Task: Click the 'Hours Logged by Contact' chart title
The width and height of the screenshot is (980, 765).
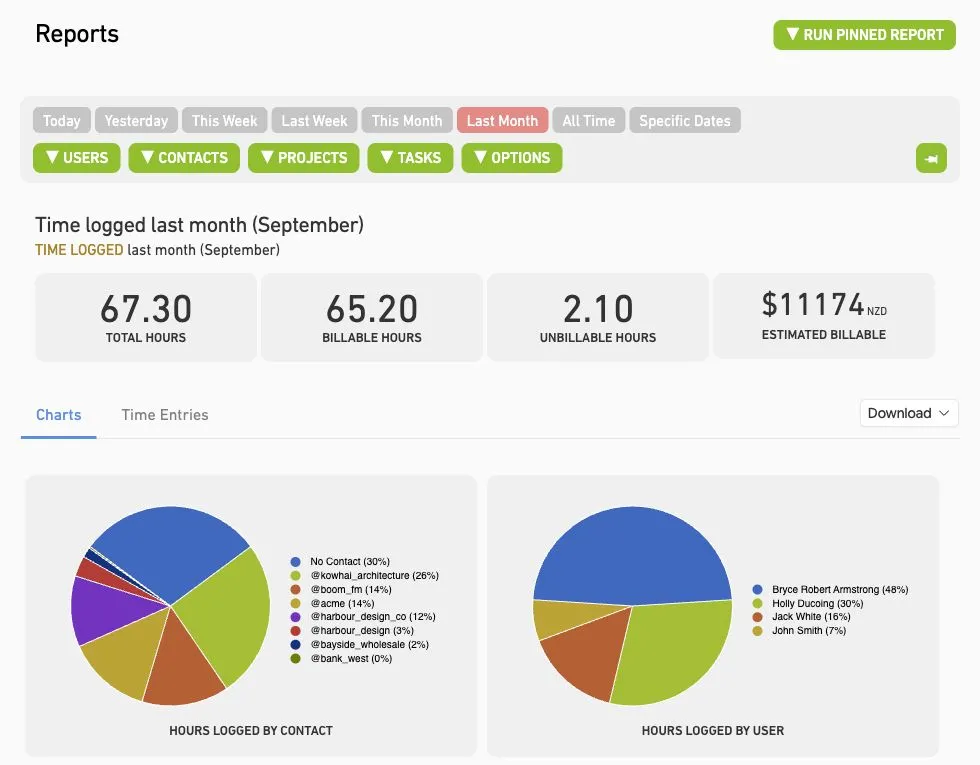Action: [x=251, y=731]
